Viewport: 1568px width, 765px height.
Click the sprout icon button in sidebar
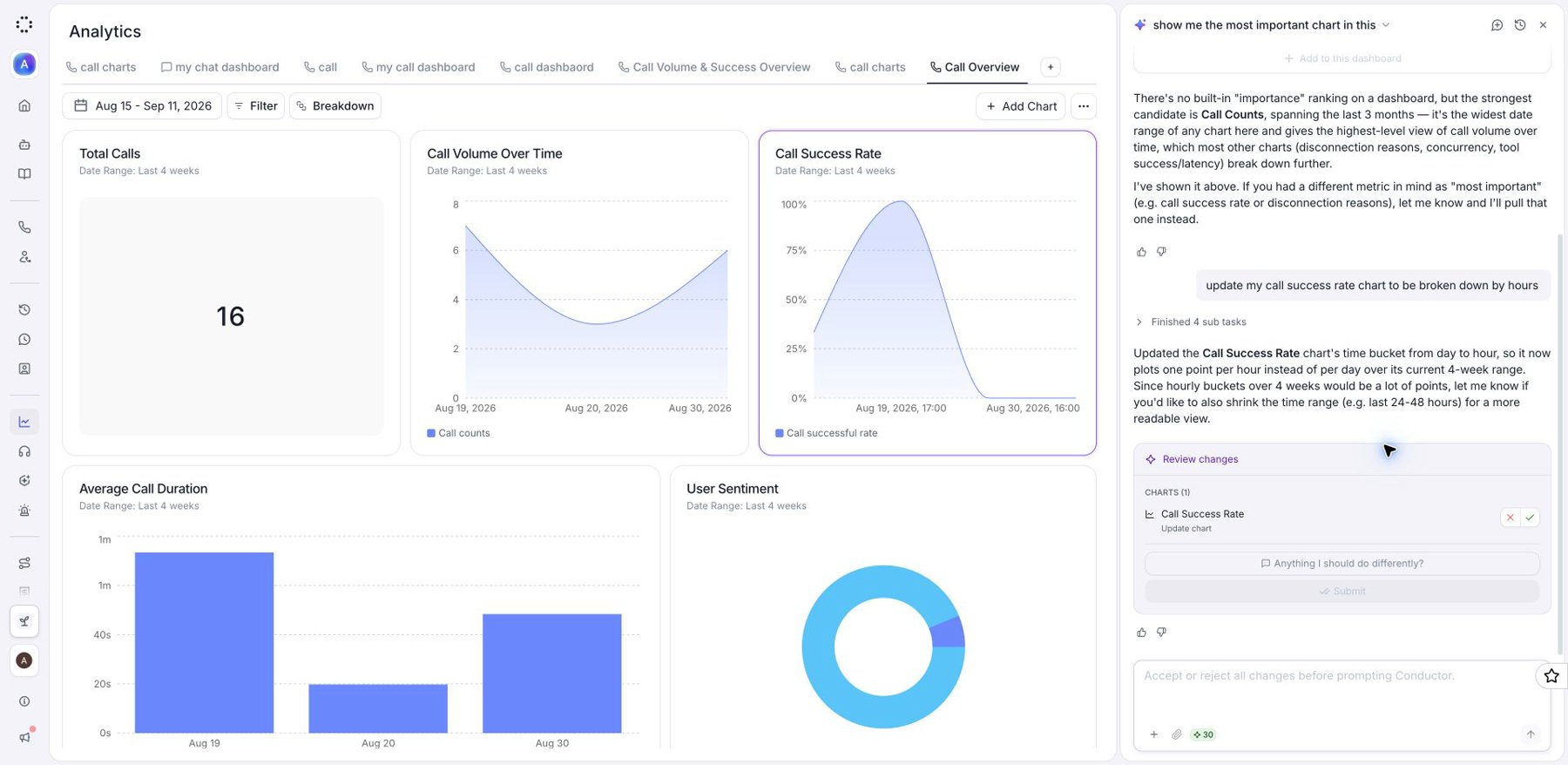coord(24,621)
